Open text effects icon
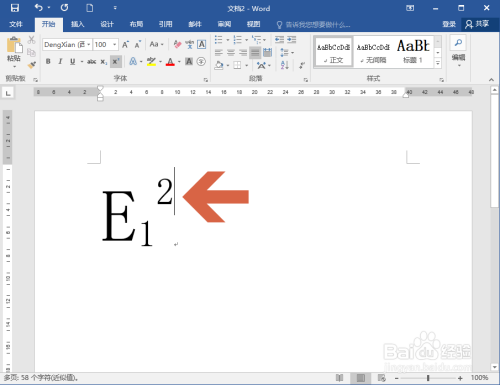Viewport: 500px width, 385px height. point(133,62)
